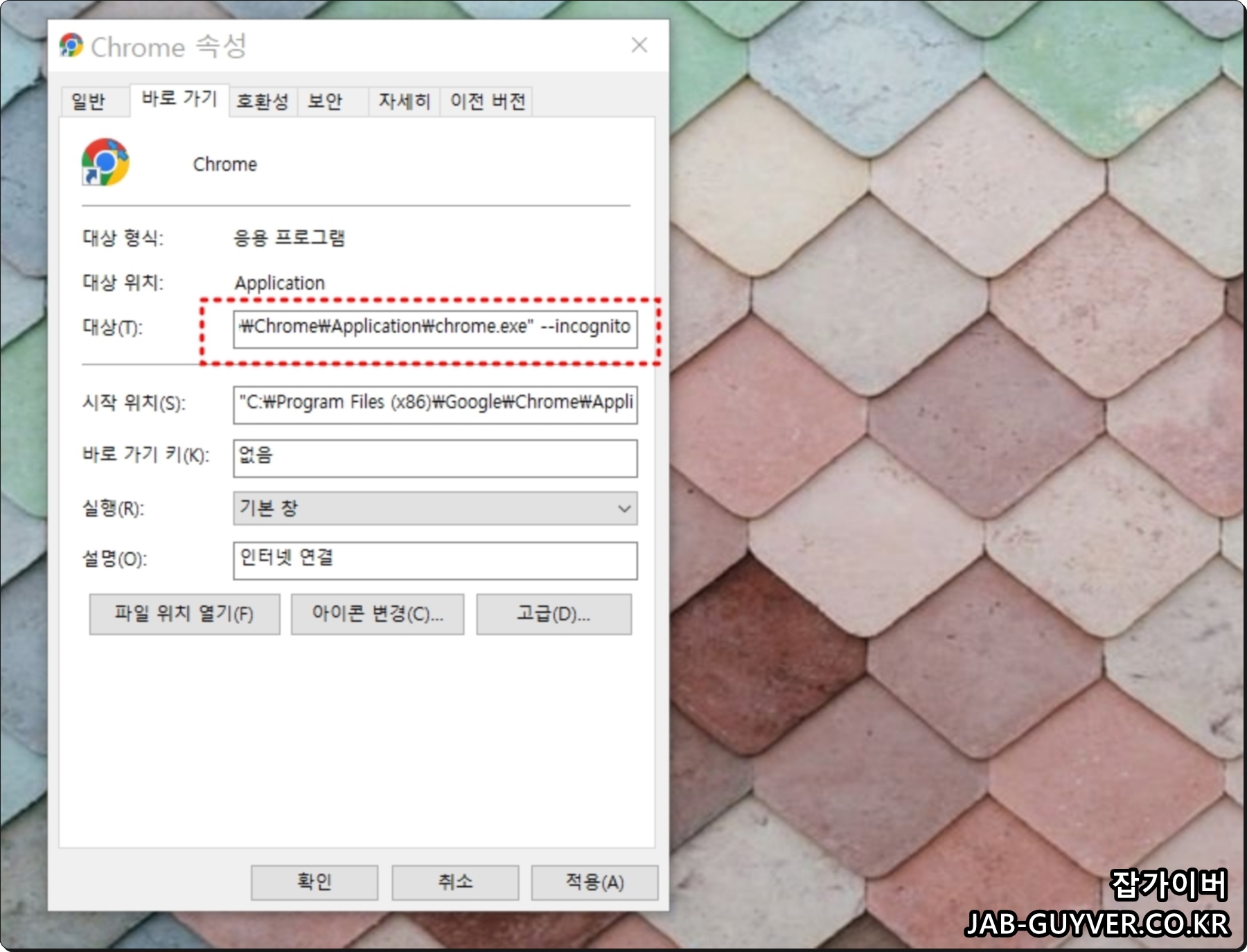
Task: View the 자세히 tab
Action: (405, 101)
